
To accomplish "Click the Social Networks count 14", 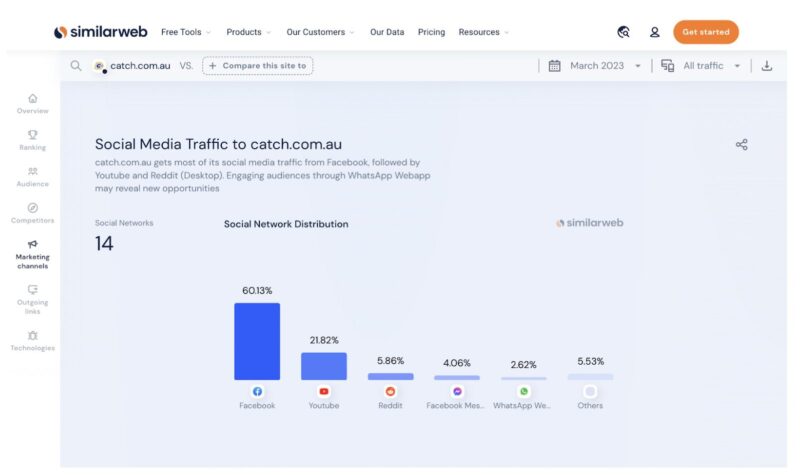I will [x=104, y=243].
